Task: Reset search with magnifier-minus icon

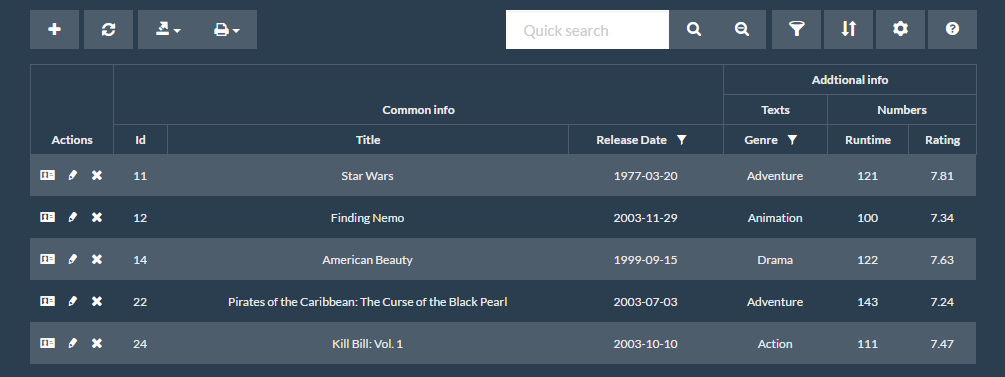Action: [742, 29]
